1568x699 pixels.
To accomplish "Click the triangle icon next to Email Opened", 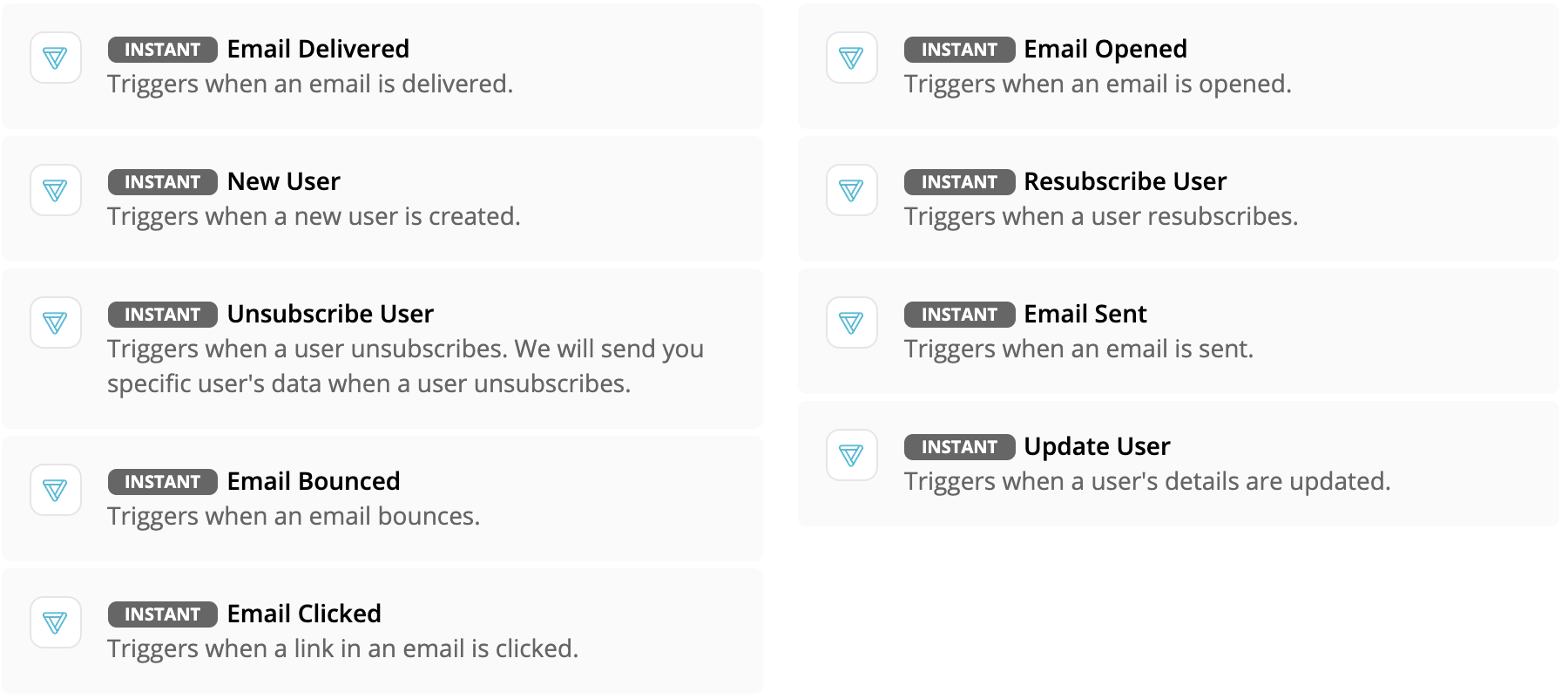I will click(852, 58).
